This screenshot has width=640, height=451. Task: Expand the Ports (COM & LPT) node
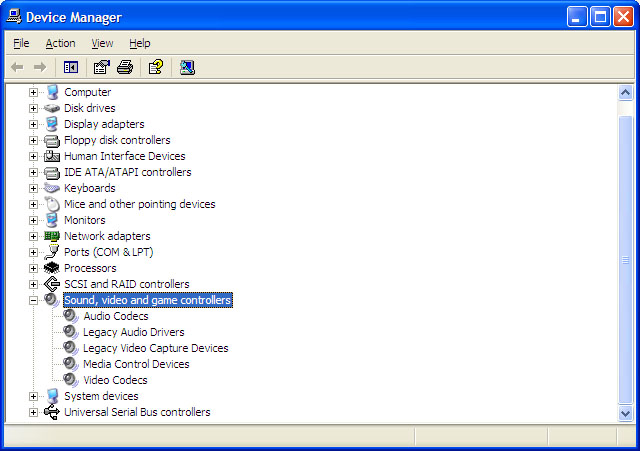tap(33, 252)
